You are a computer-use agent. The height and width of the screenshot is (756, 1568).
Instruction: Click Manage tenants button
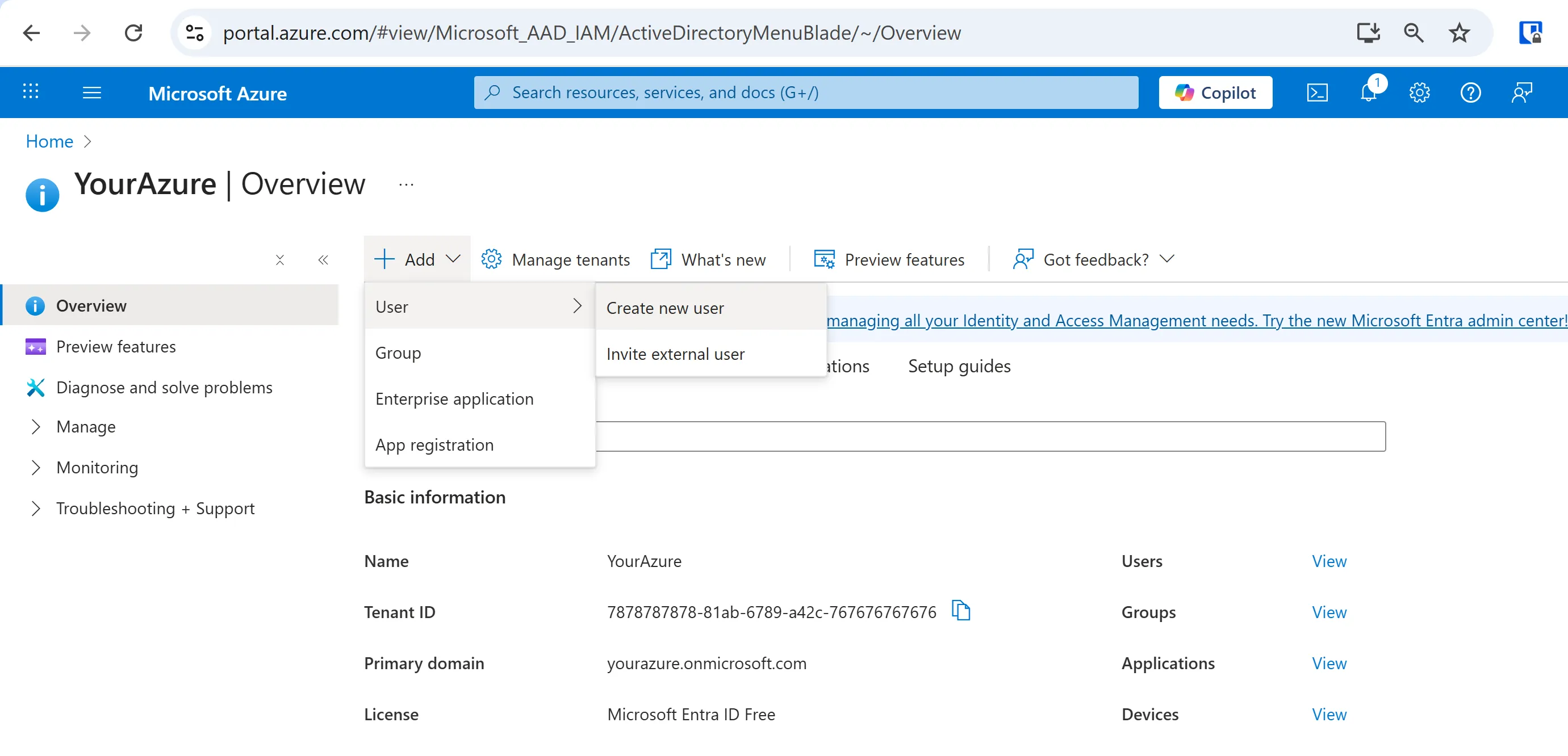click(x=556, y=260)
